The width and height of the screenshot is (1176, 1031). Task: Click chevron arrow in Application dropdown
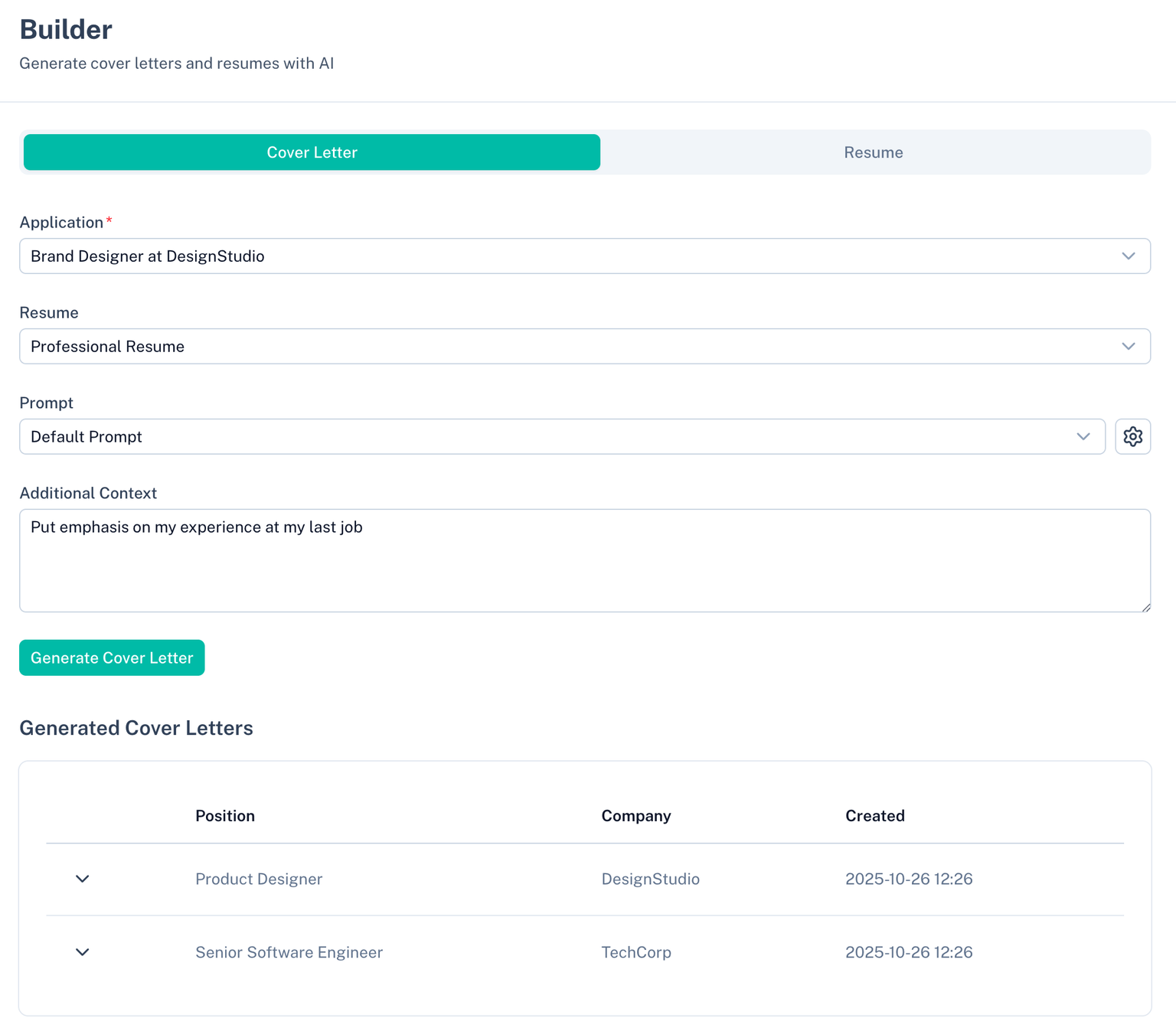[x=1128, y=256]
